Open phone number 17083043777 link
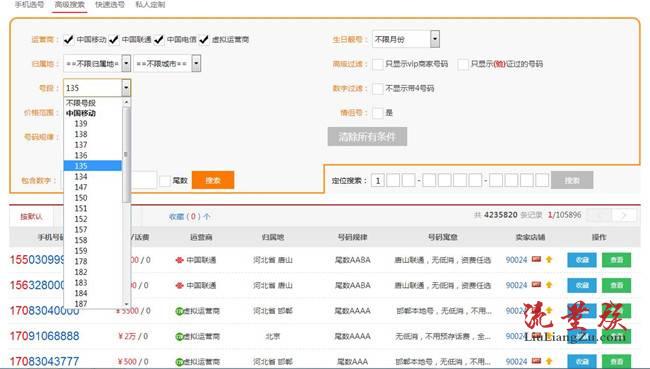 tap(44, 362)
